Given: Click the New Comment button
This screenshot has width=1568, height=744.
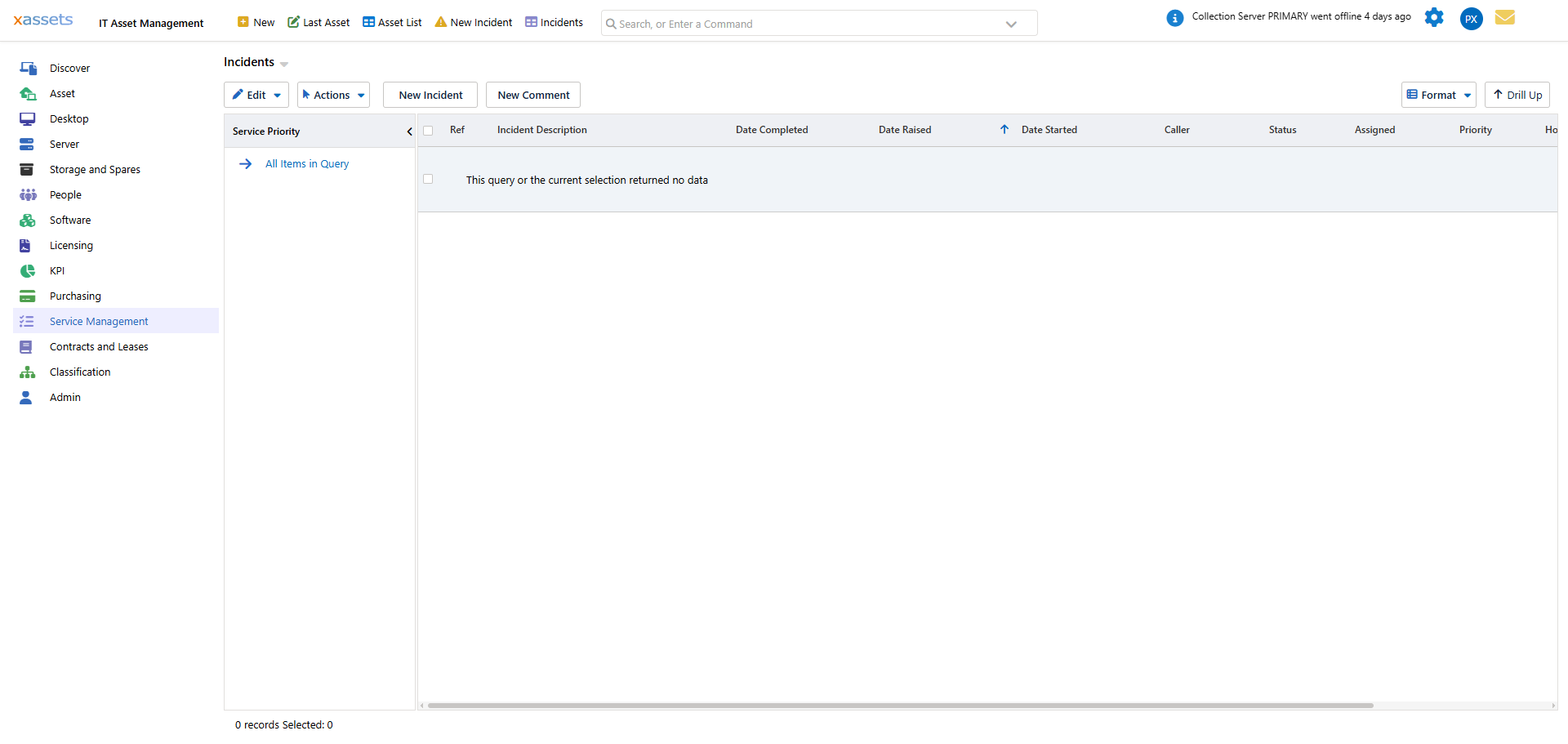Looking at the screenshot, I should pos(532,94).
